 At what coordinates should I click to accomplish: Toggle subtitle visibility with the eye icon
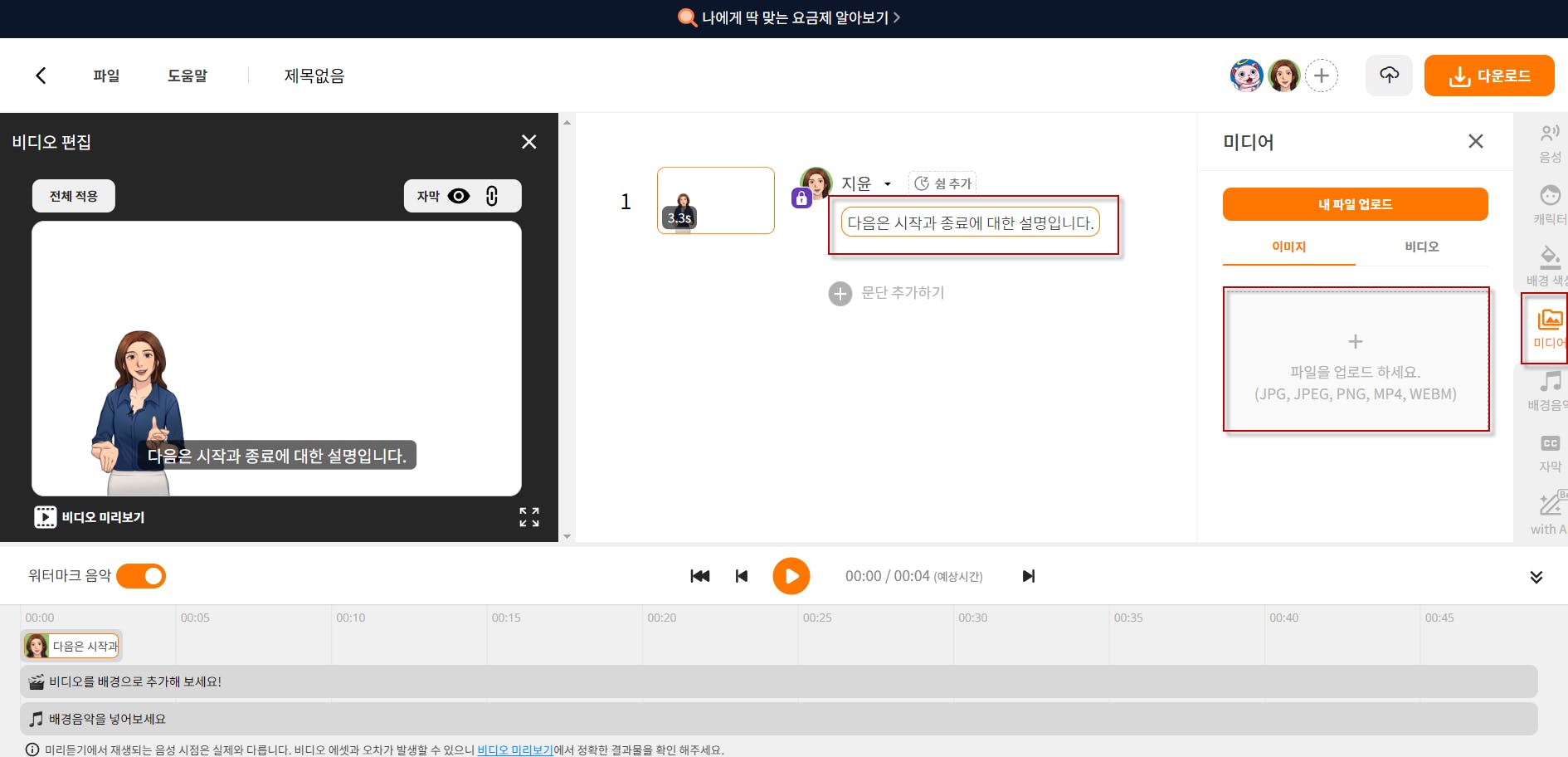pos(459,196)
